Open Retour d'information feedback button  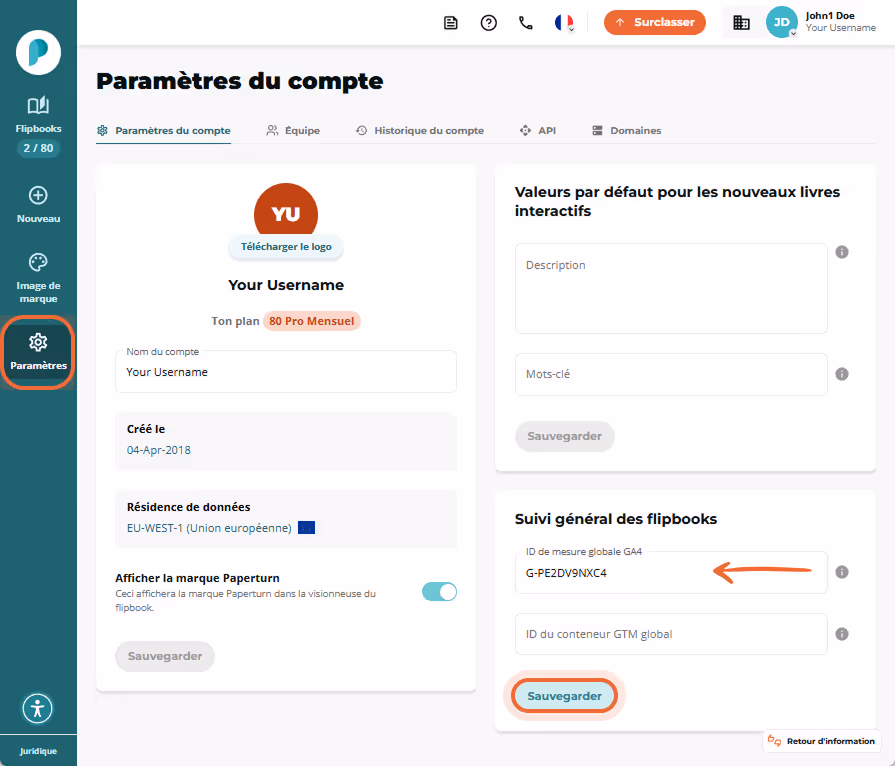click(x=822, y=741)
